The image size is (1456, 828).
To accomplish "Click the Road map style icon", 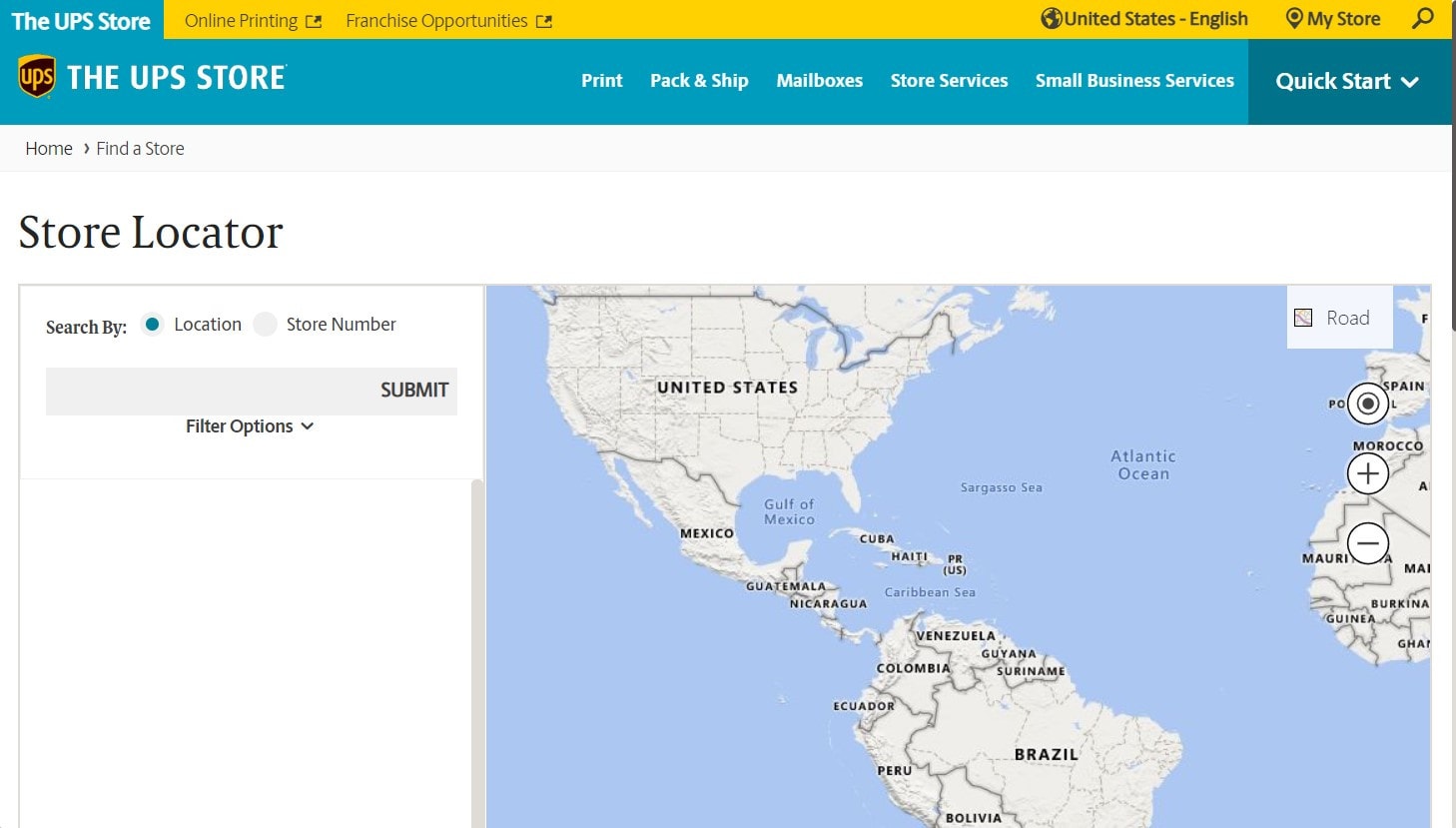I will click(1303, 318).
